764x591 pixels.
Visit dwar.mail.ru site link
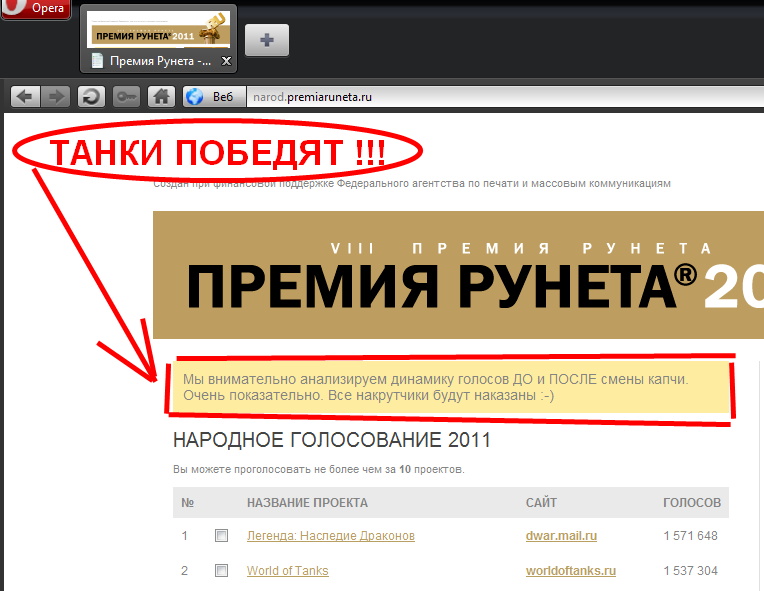click(x=561, y=536)
